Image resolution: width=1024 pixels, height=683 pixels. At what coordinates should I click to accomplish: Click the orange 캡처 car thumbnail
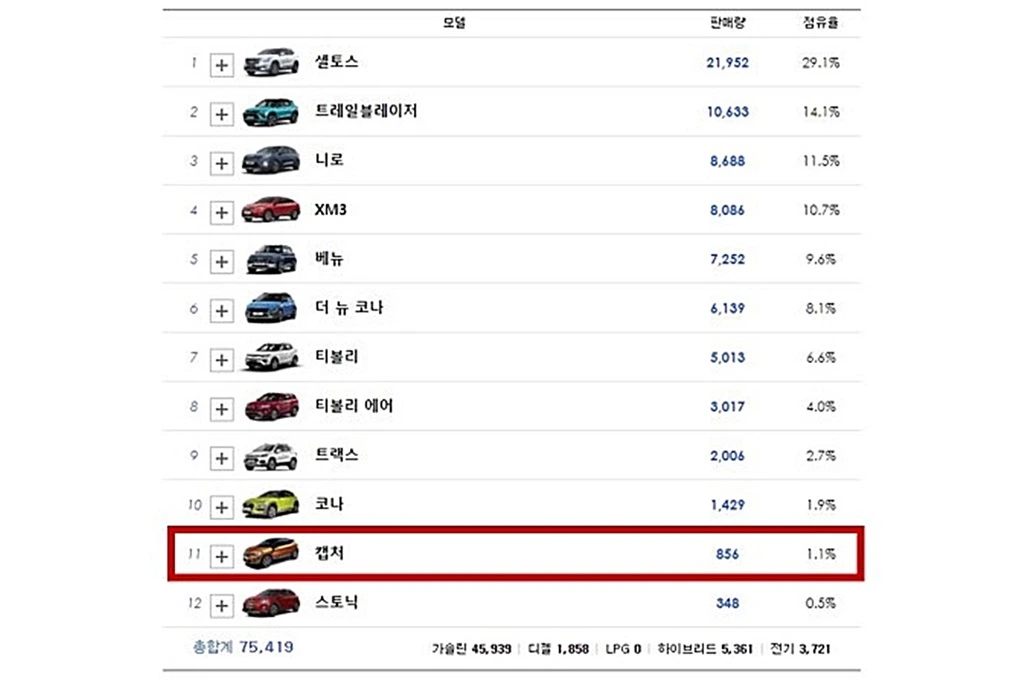coord(270,553)
